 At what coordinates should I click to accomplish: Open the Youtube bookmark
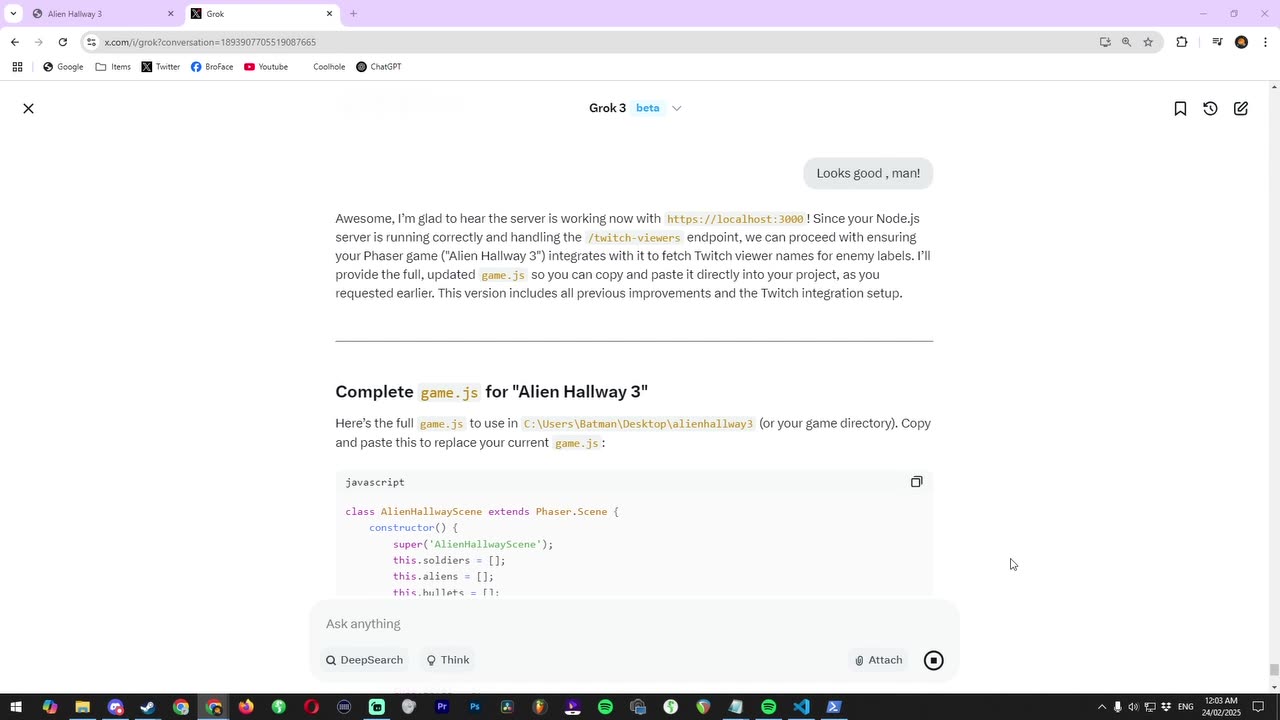(266, 67)
